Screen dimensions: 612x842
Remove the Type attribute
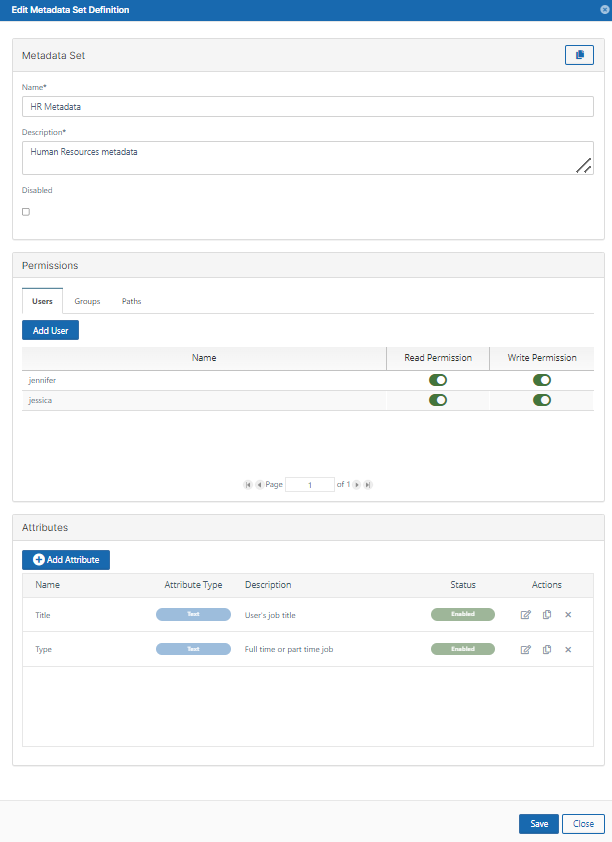[568, 650]
